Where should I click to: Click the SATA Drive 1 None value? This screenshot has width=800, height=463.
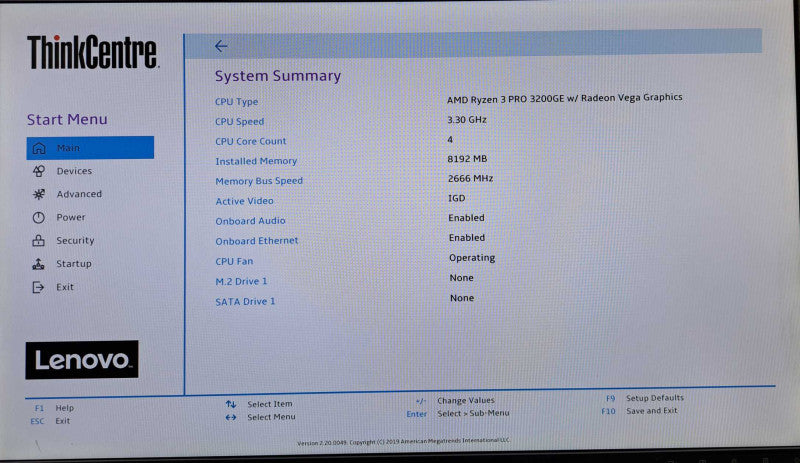coord(462,298)
